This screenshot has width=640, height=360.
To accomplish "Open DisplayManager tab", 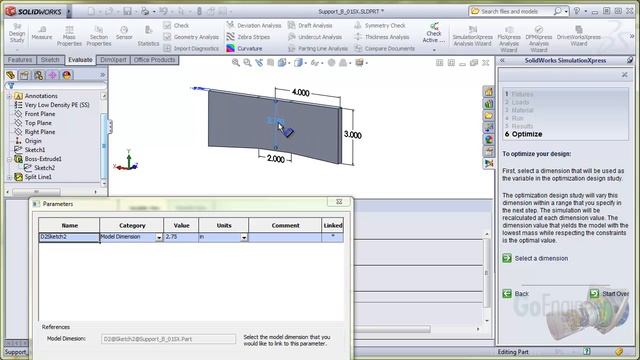I will (x=67, y=75).
